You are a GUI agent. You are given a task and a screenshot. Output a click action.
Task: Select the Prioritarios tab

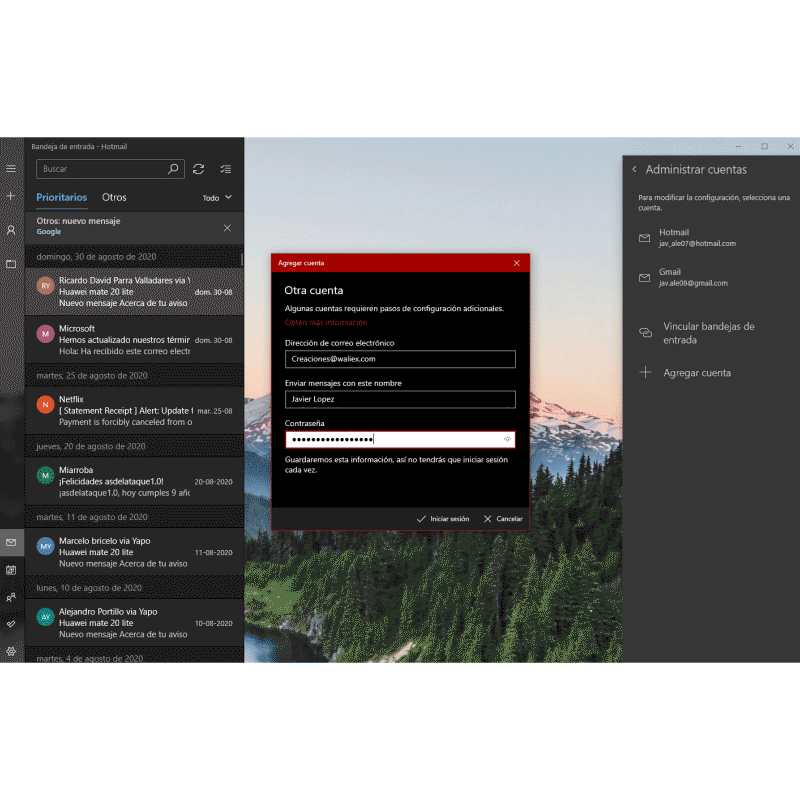[x=62, y=198]
